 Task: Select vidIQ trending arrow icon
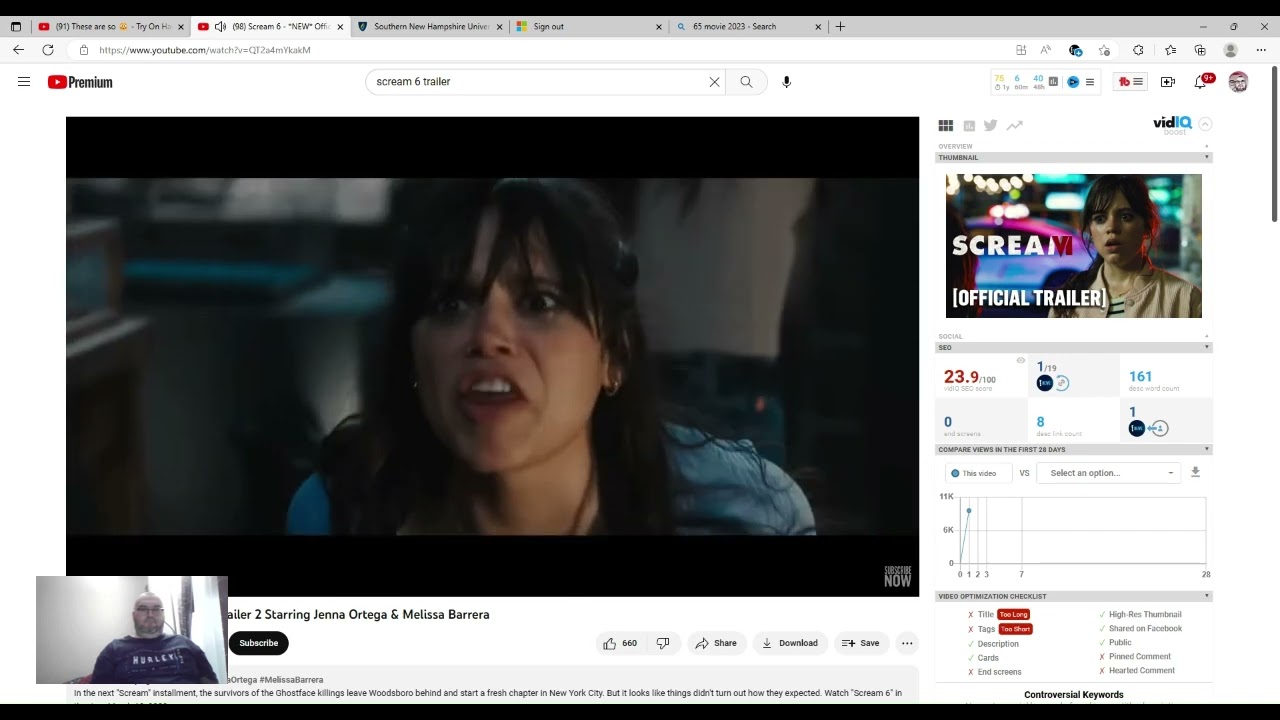[x=1014, y=125]
